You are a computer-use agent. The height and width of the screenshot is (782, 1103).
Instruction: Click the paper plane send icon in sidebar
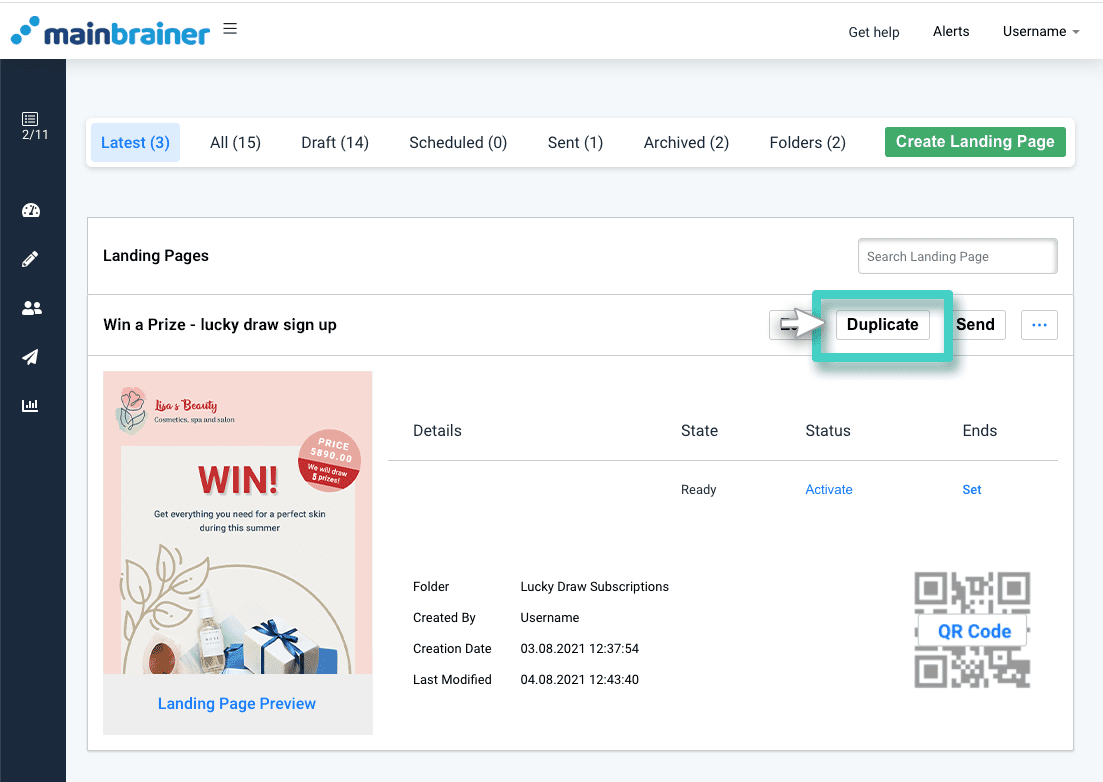tap(30, 357)
